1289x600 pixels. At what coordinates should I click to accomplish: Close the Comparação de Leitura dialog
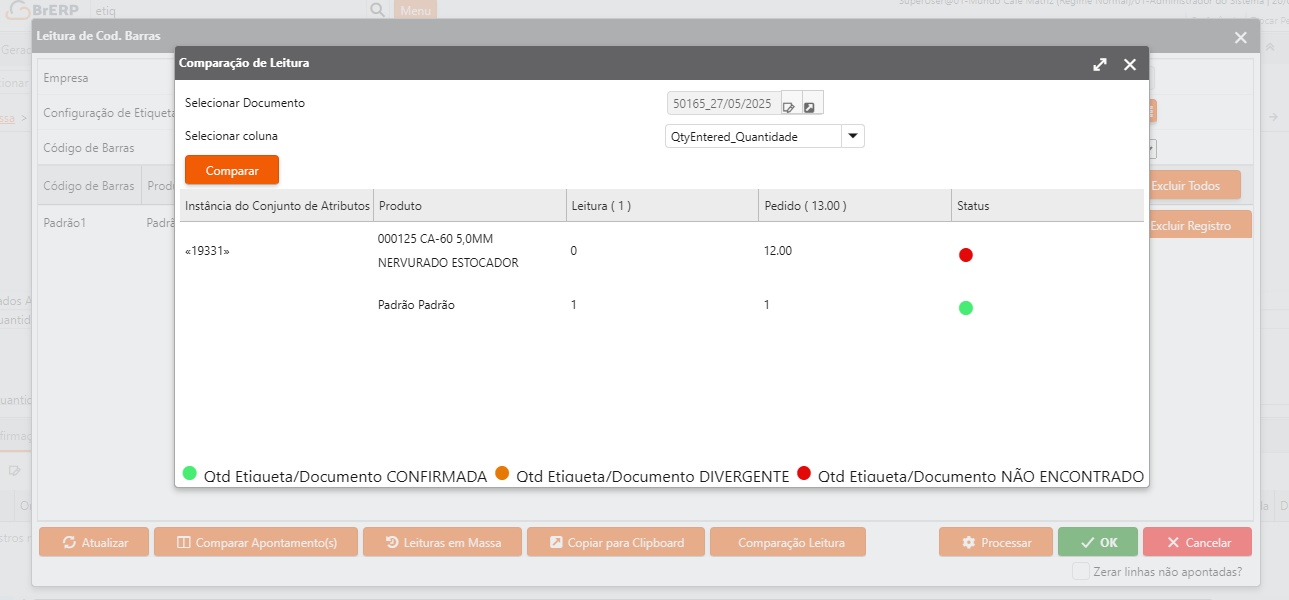[1130, 64]
